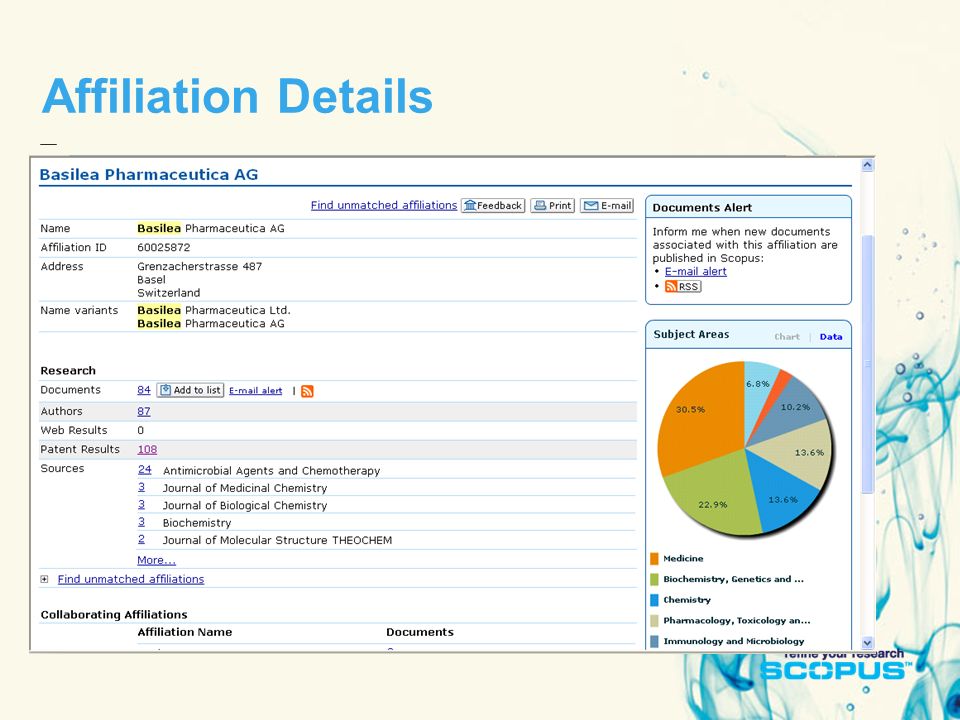Open the top Find unmatched affiliations link
Screen dimensions: 960x720
(x=384, y=205)
